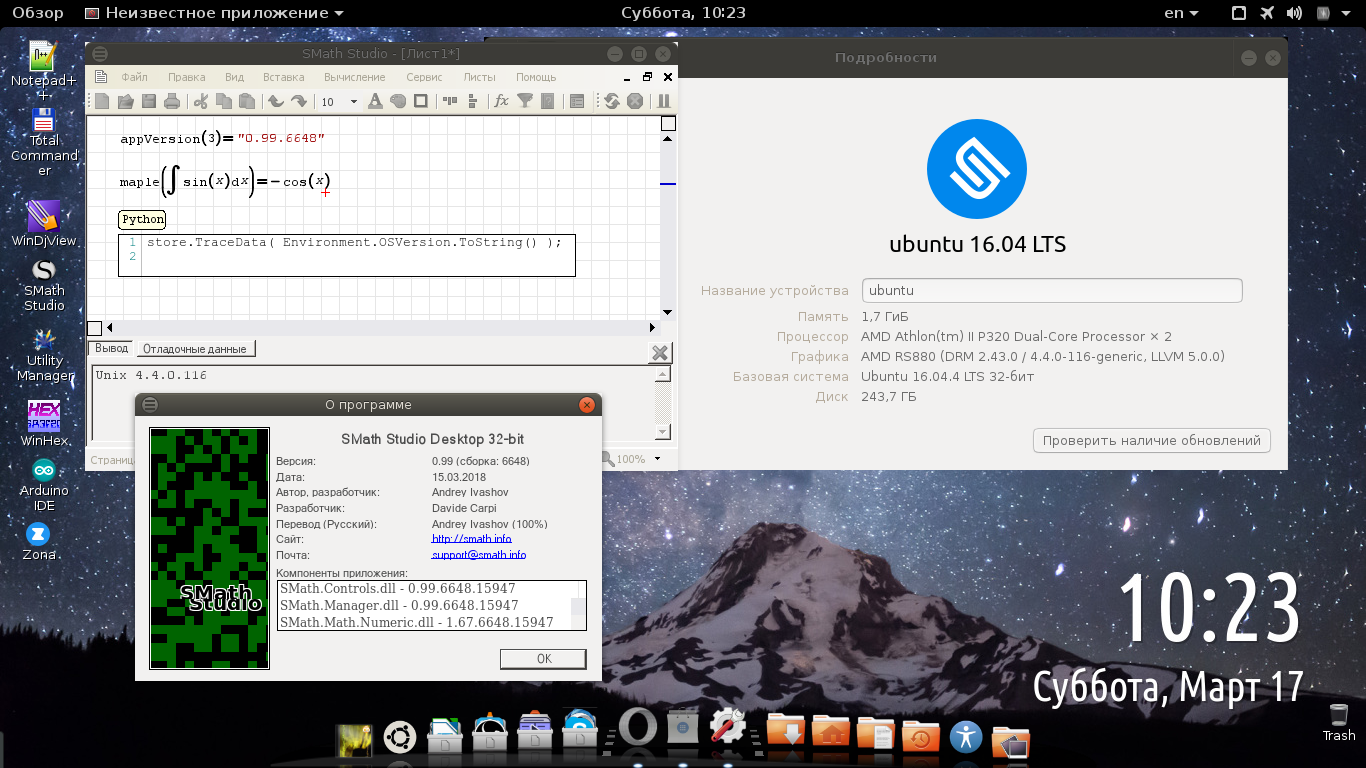Open the http://smath.info link
This screenshot has height=768, width=1366.
471,539
